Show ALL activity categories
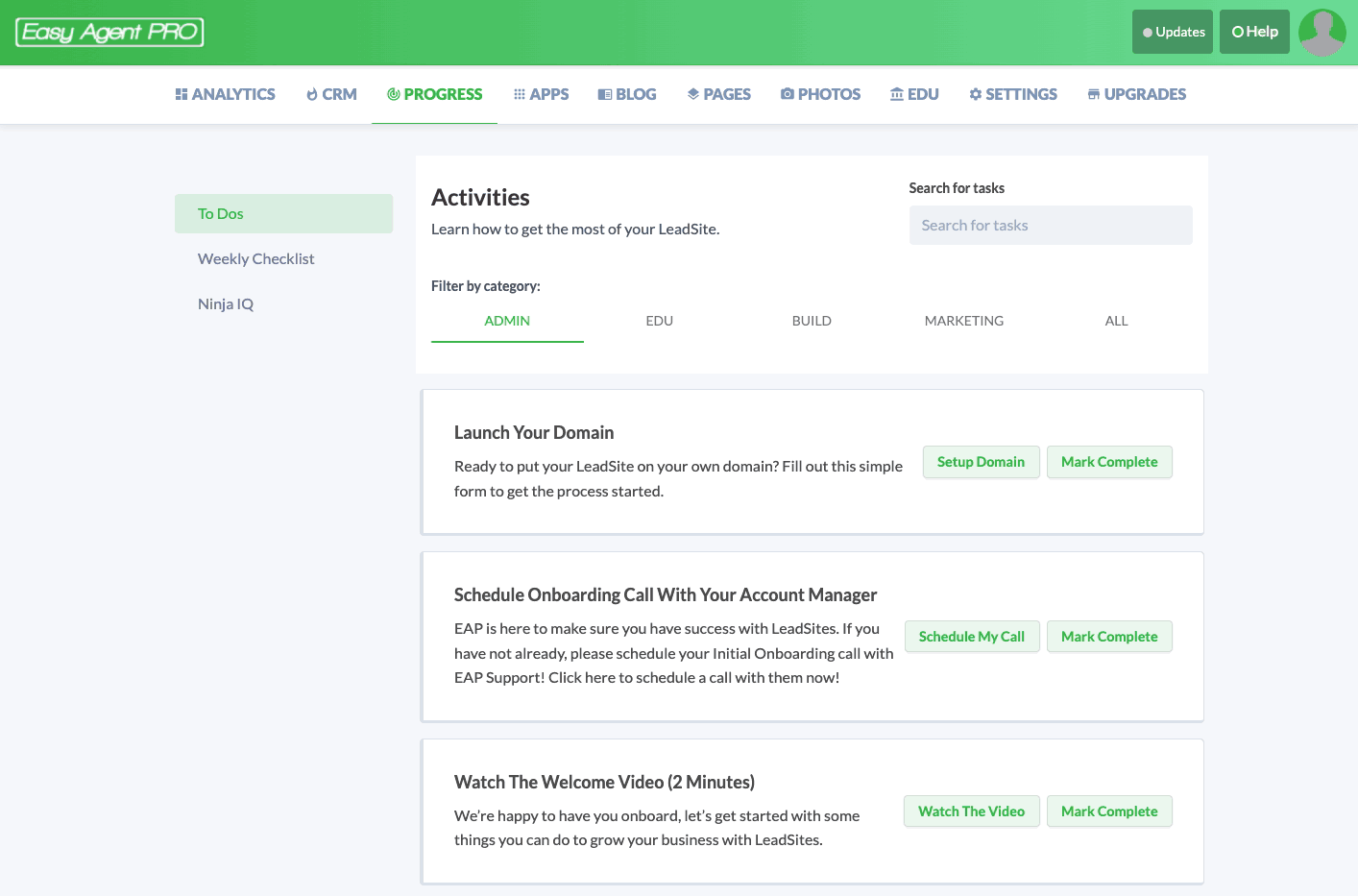Screen dimensions: 1358x896 click(1116, 321)
